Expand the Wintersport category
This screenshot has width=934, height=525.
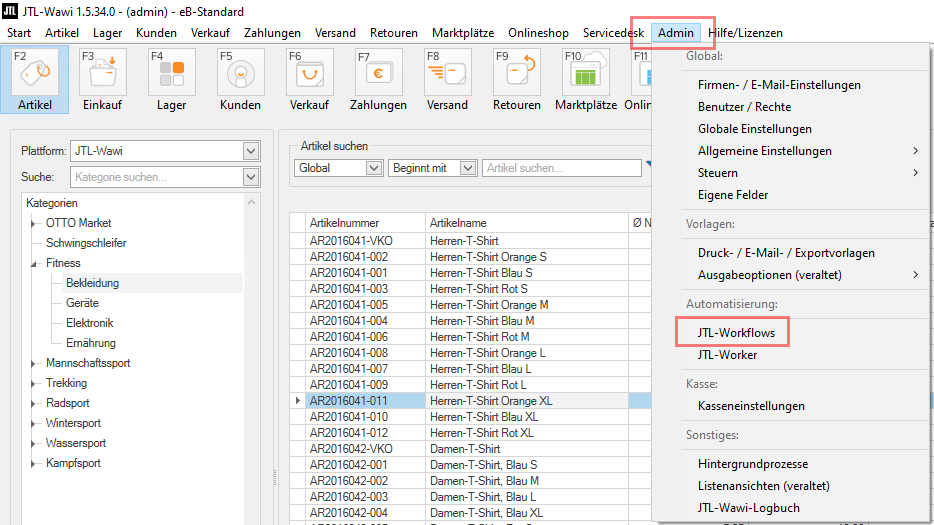pyautogui.click(x=33, y=424)
